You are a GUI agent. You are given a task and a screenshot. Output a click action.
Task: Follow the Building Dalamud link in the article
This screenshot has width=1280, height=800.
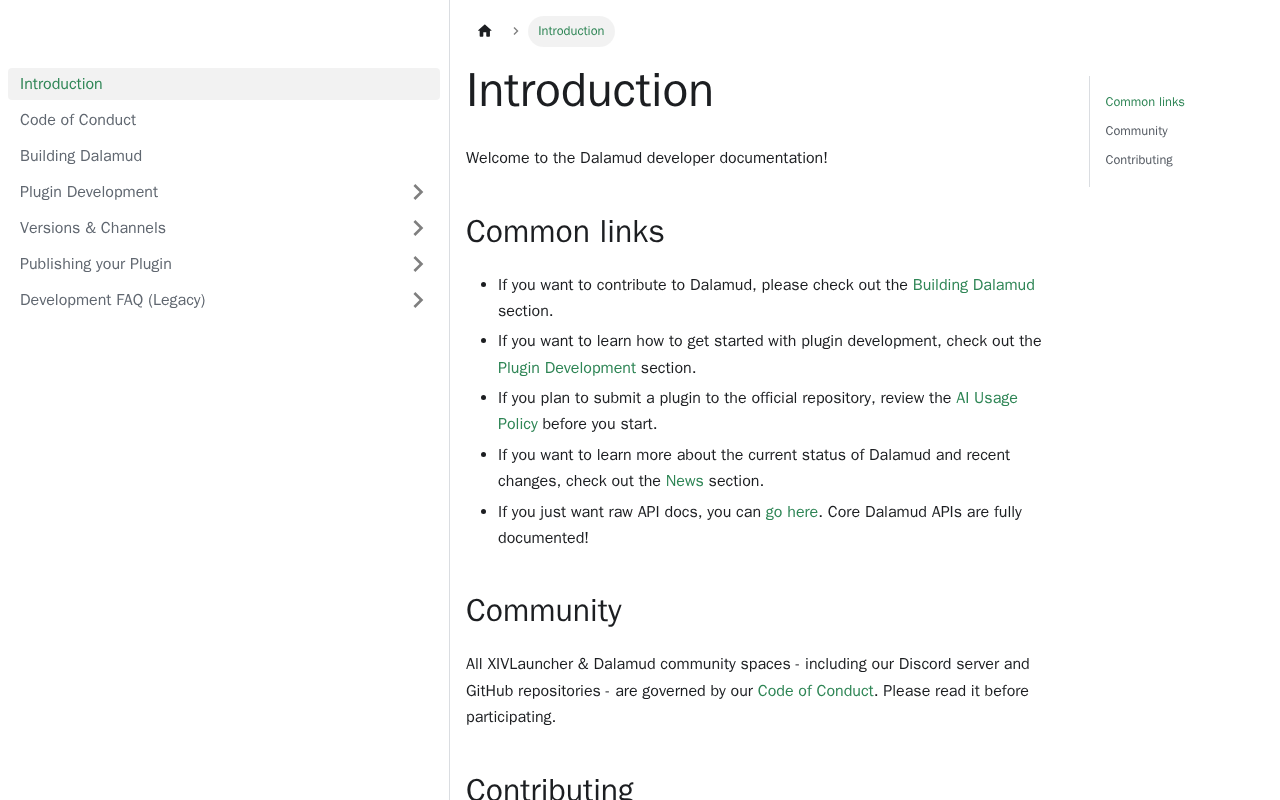(973, 285)
